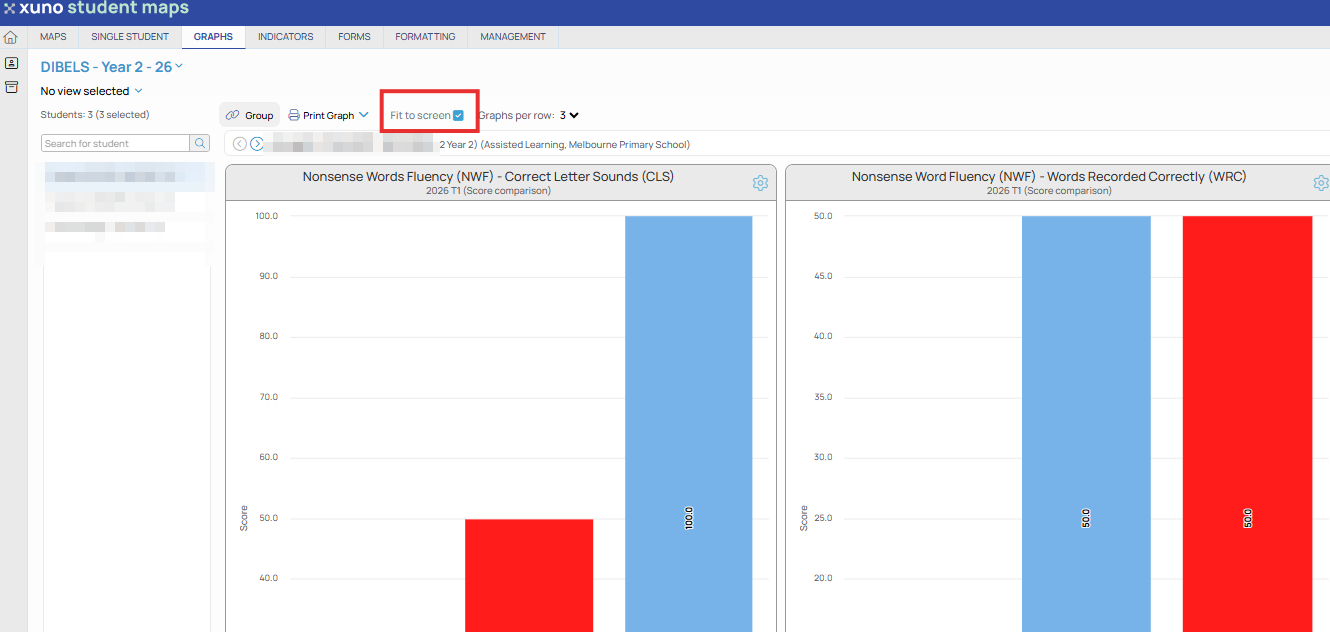Click the red 50.0 bar in WRC graph
The width and height of the screenshot is (1330, 632).
1247,424
